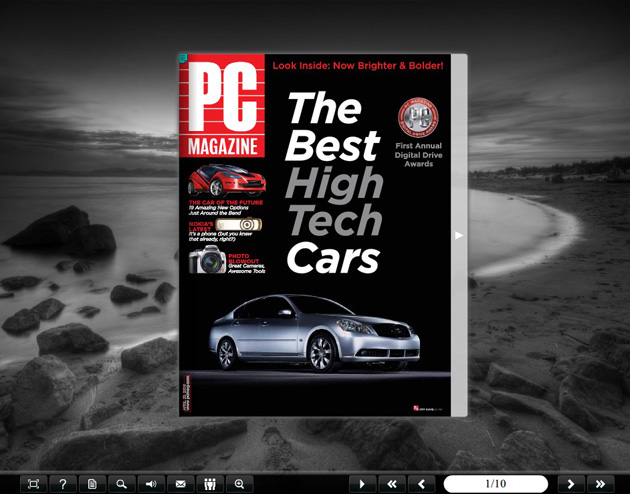The width and height of the screenshot is (630, 494).
Task: Jump to last page double arrow
Action: click(601, 484)
